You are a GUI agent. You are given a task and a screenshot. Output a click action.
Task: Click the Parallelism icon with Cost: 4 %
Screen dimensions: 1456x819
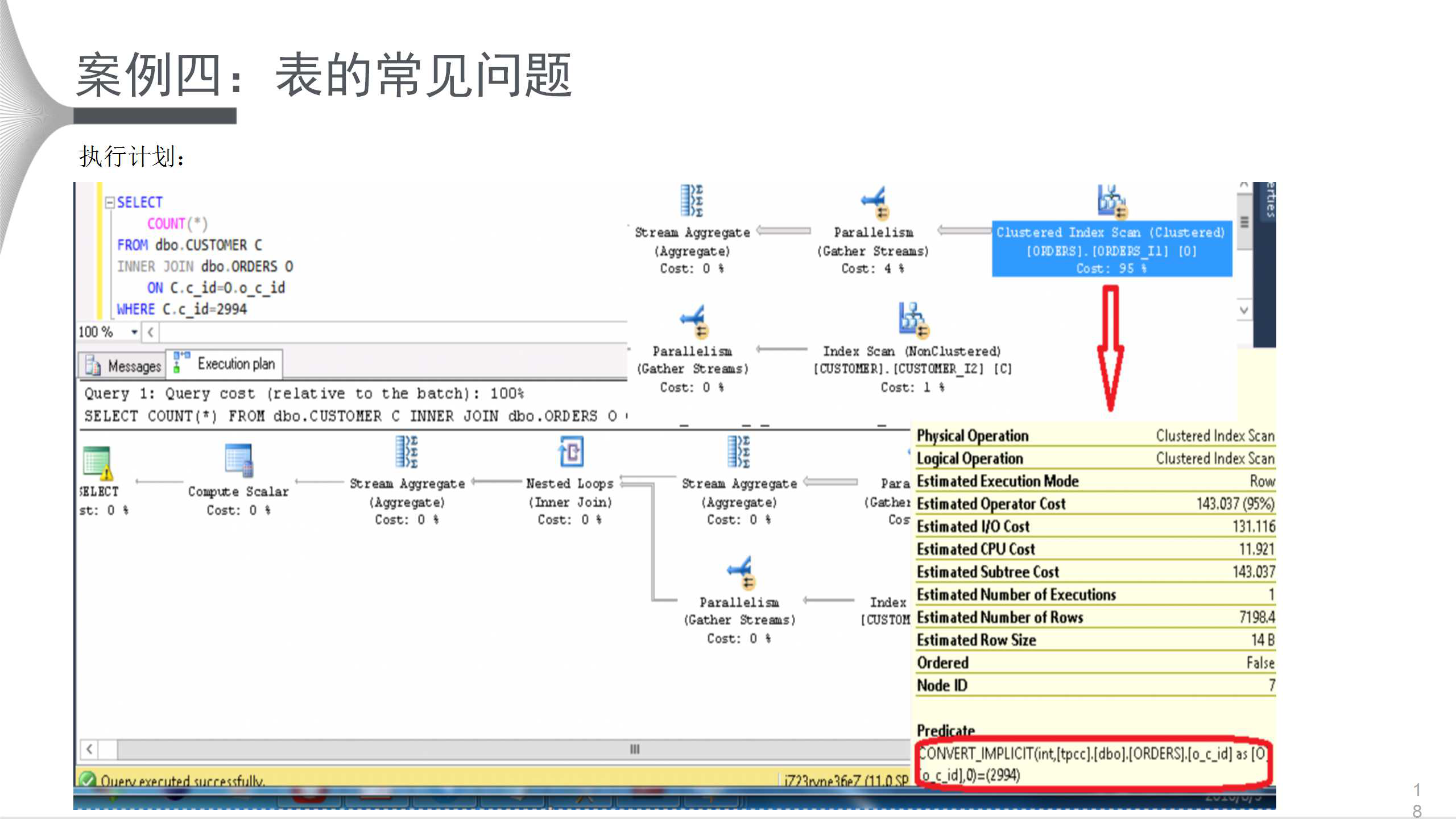coord(874,202)
